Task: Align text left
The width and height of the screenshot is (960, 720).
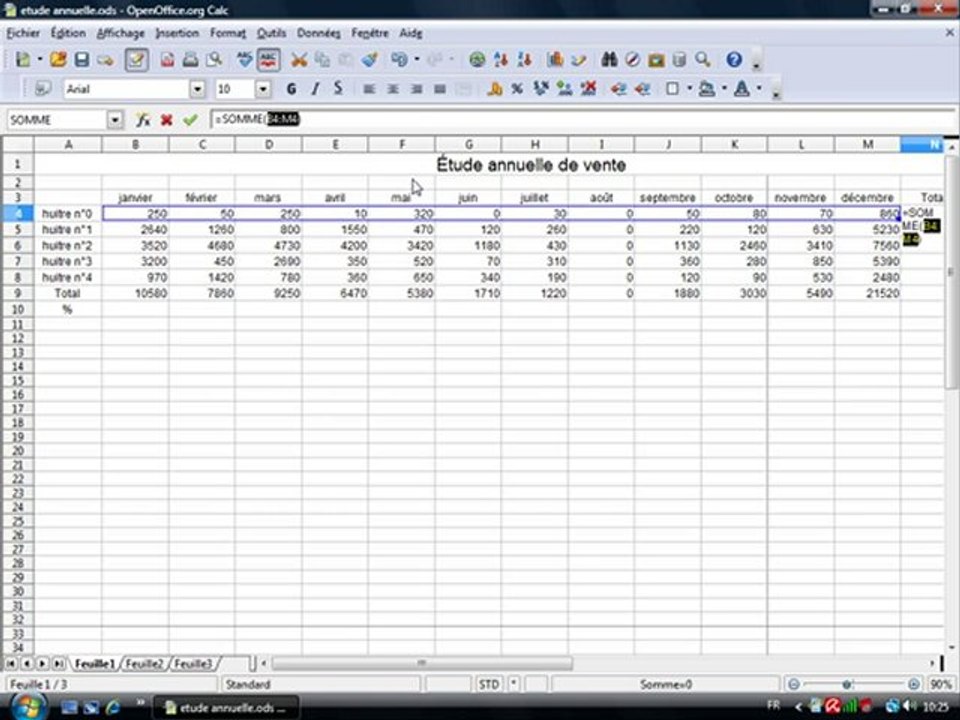Action: [369, 89]
